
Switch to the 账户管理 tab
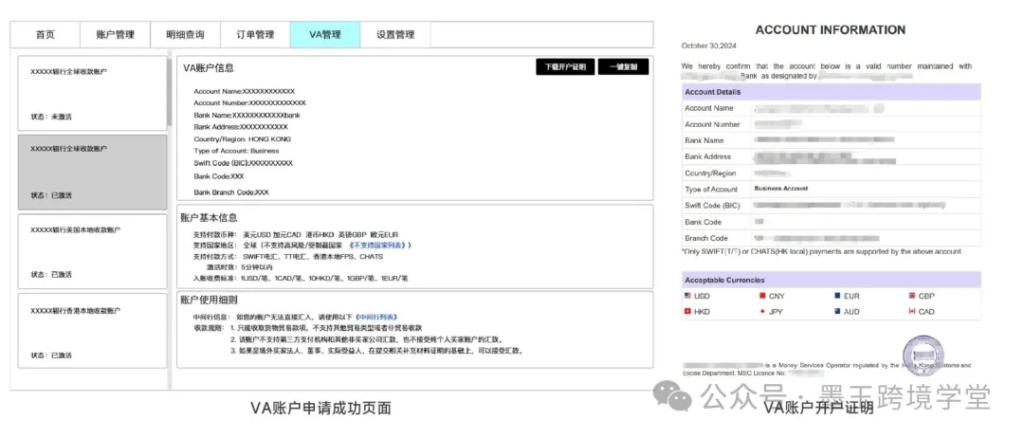(x=115, y=35)
